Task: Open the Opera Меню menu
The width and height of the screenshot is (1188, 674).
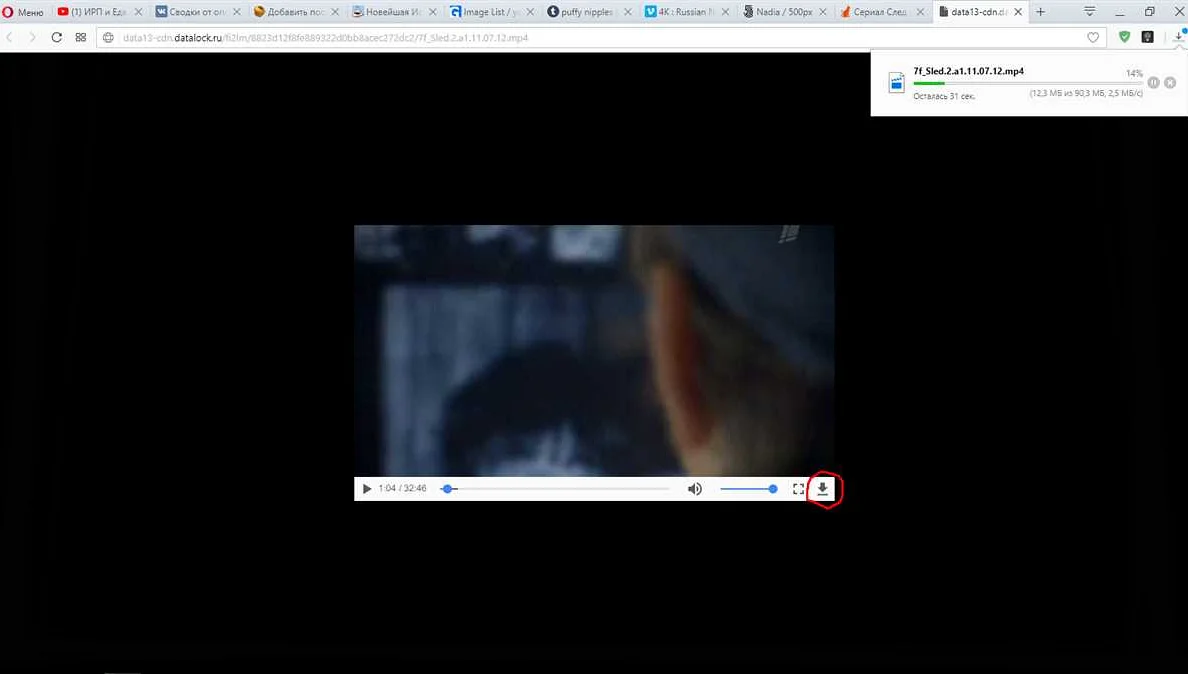Action: [23, 12]
